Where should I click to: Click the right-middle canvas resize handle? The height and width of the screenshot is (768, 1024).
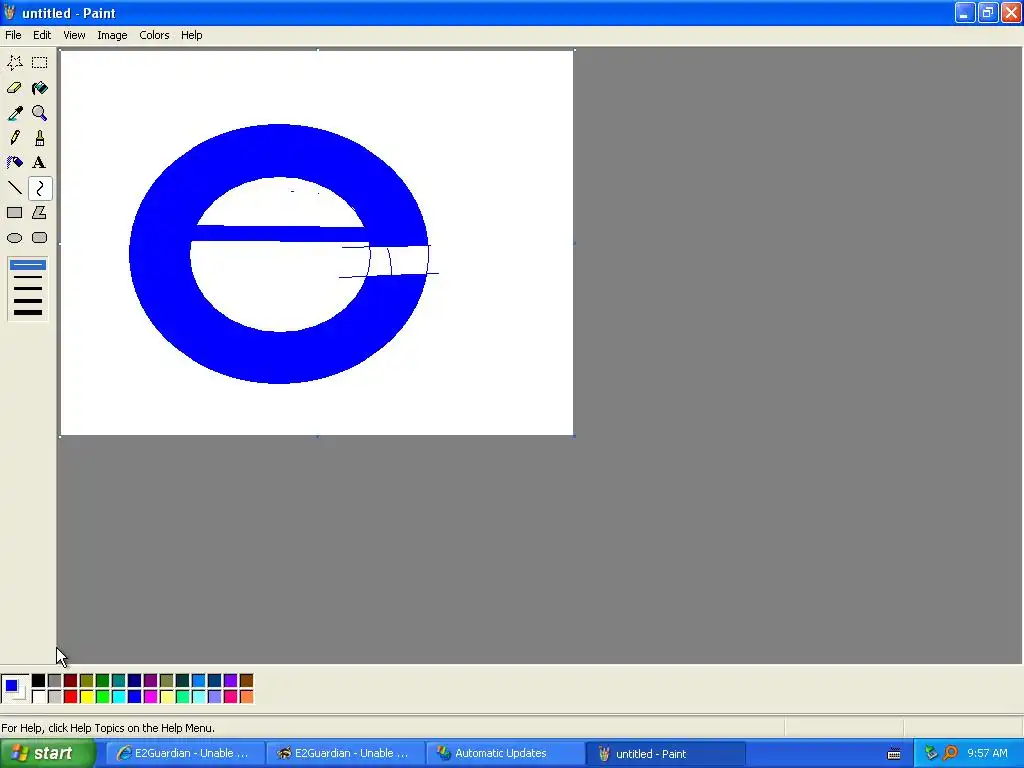pyautogui.click(x=574, y=243)
